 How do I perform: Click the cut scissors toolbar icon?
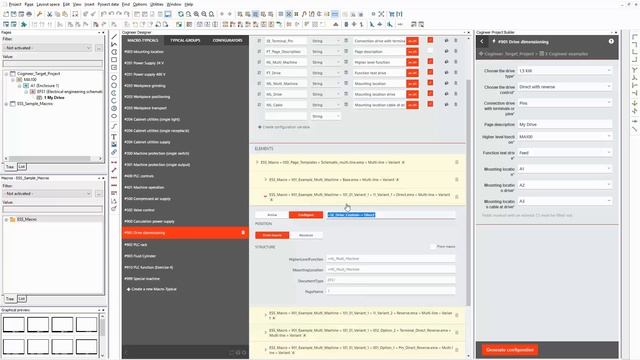coord(49,14)
